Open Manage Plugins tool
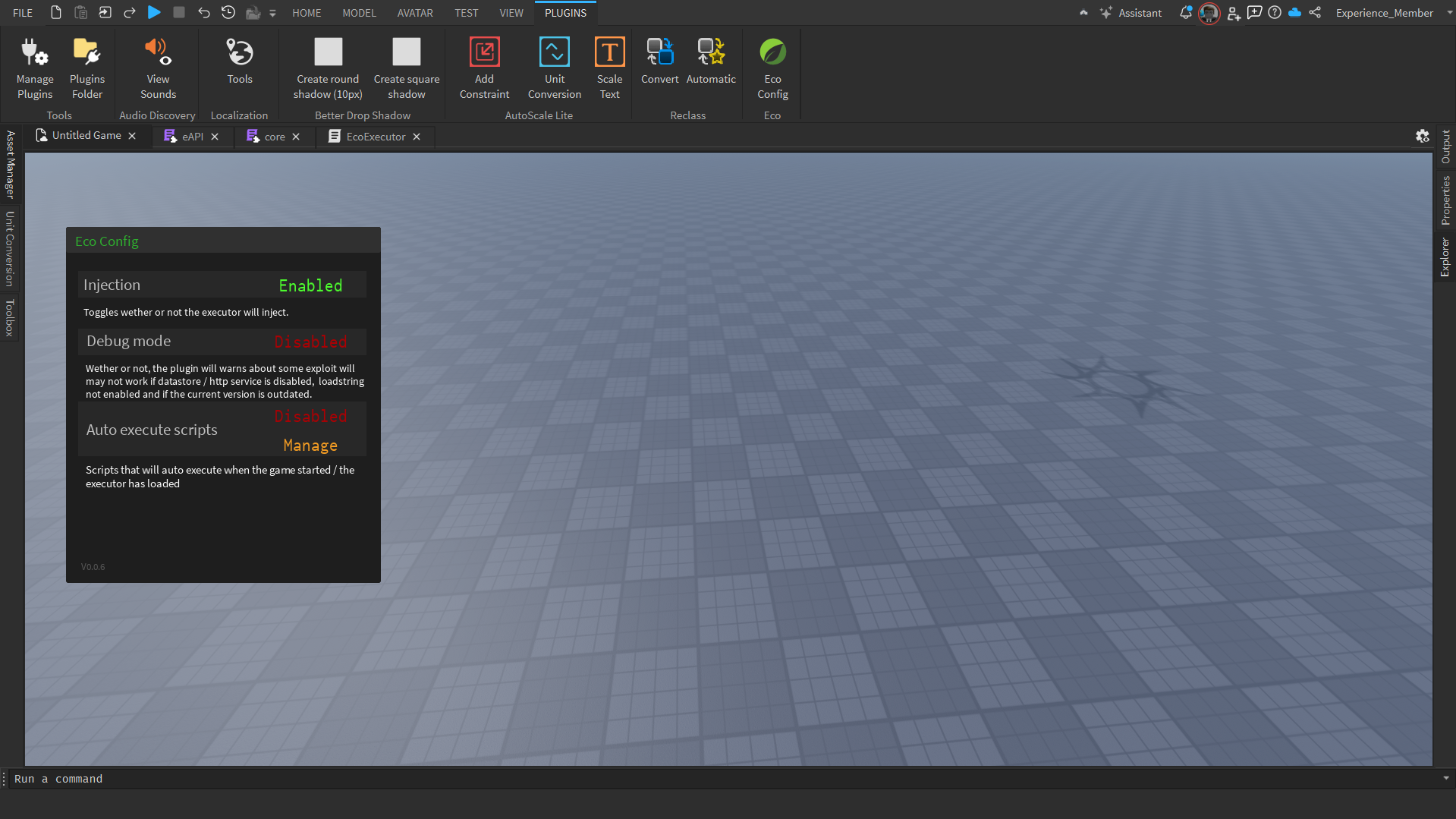The width and height of the screenshot is (1456, 819). pos(35,68)
